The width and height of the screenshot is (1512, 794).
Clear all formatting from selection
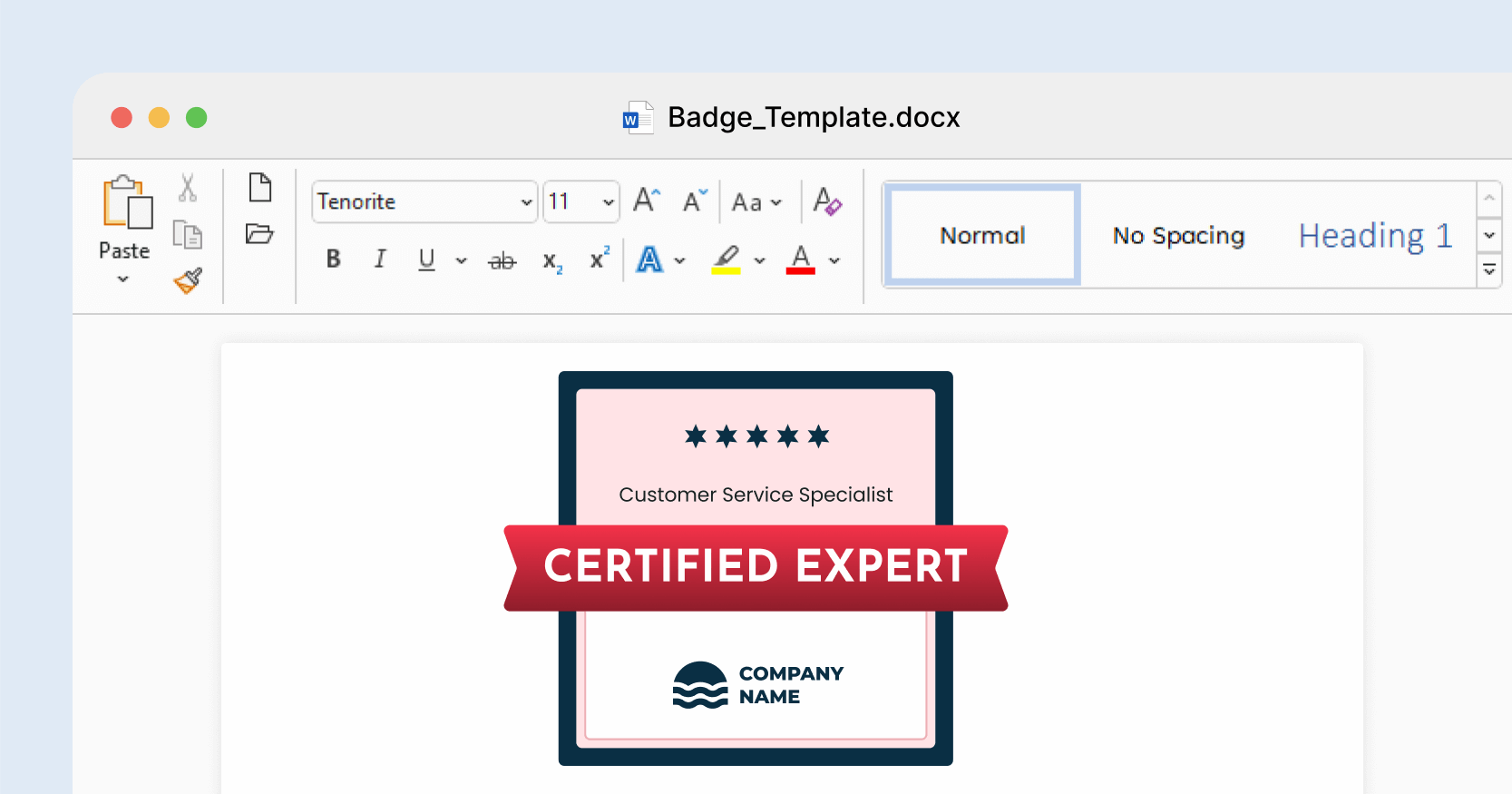click(x=827, y=201)
